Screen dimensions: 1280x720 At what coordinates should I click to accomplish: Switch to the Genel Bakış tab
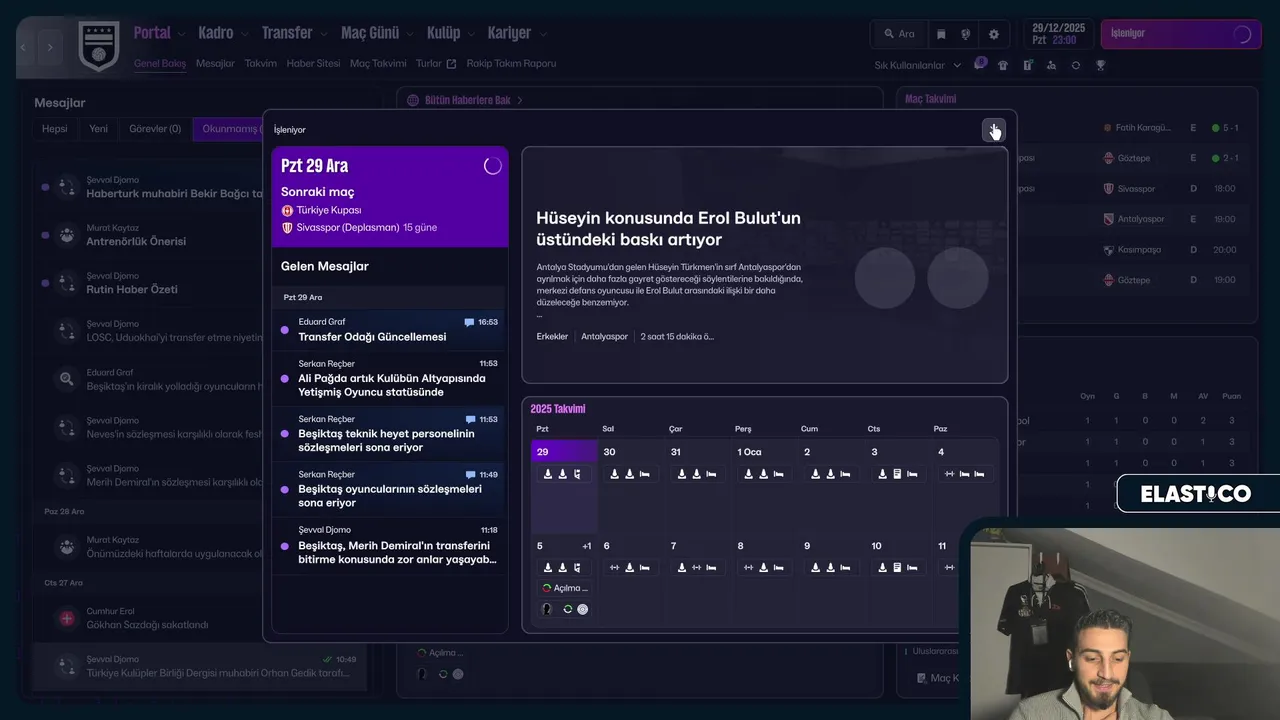coord(160,63)
